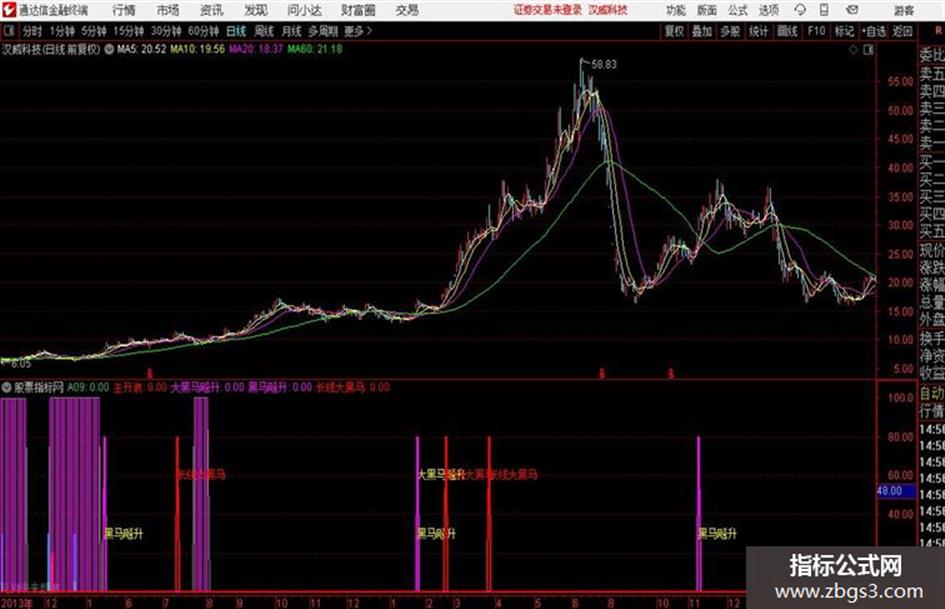The image size is (945, 609).
Task: Click the mobile phone icon
Action: point(824,10)
